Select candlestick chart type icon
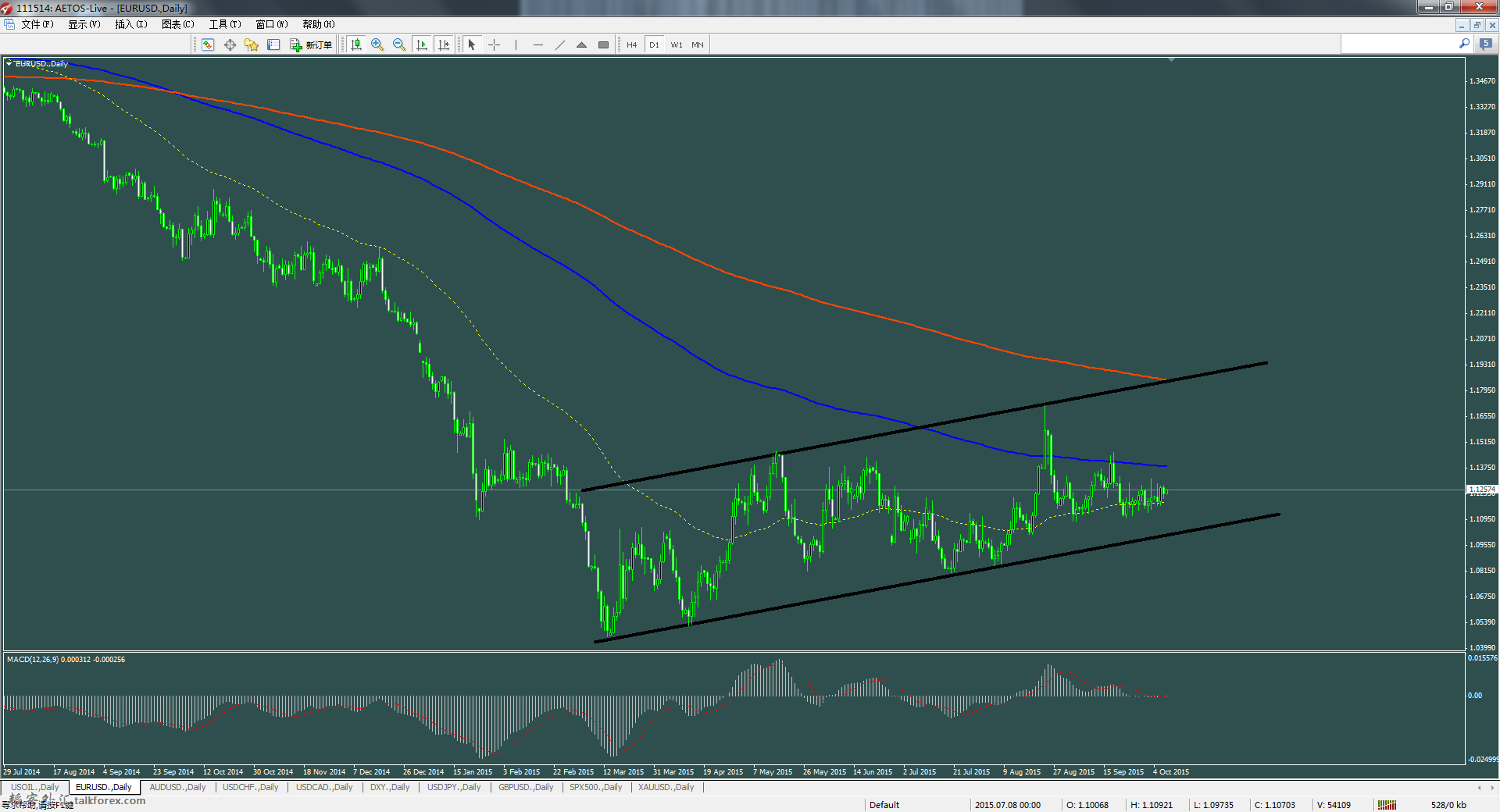 pyautogui.click(x=356, y=45)
